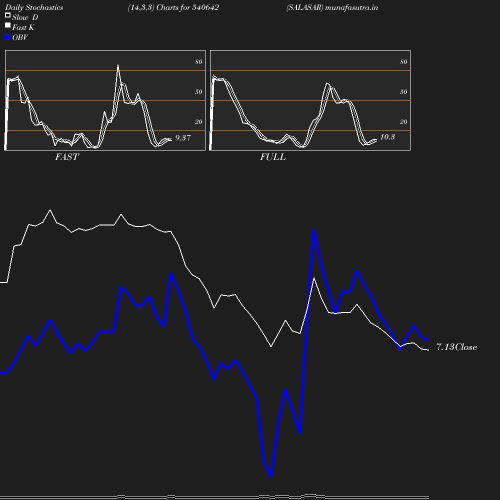500x500 pixels.
Task: Click the '(14,3,3) Charts for 540642' text
Action: [x=173, y=8]
